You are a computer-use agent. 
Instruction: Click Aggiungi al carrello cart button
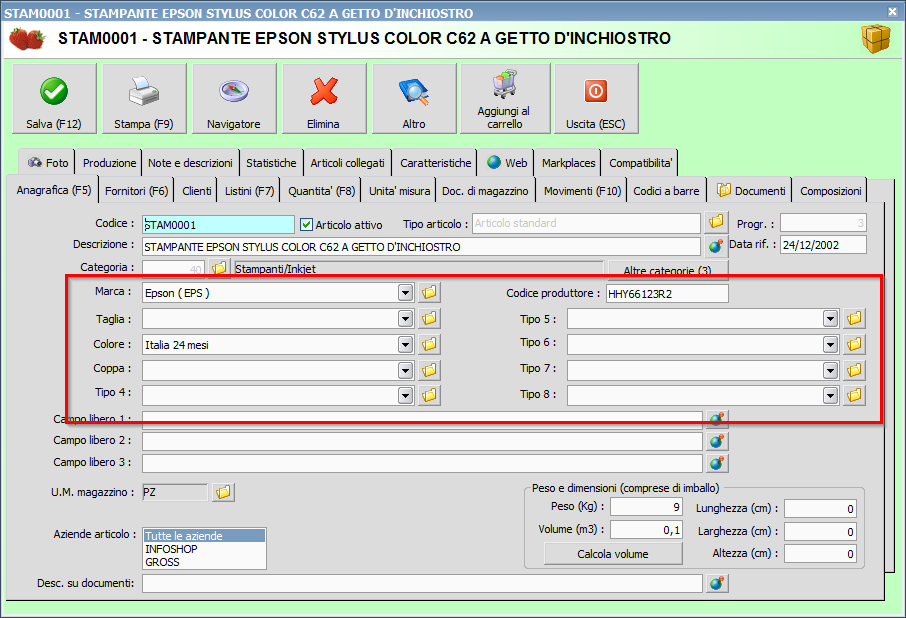point(505,99)
